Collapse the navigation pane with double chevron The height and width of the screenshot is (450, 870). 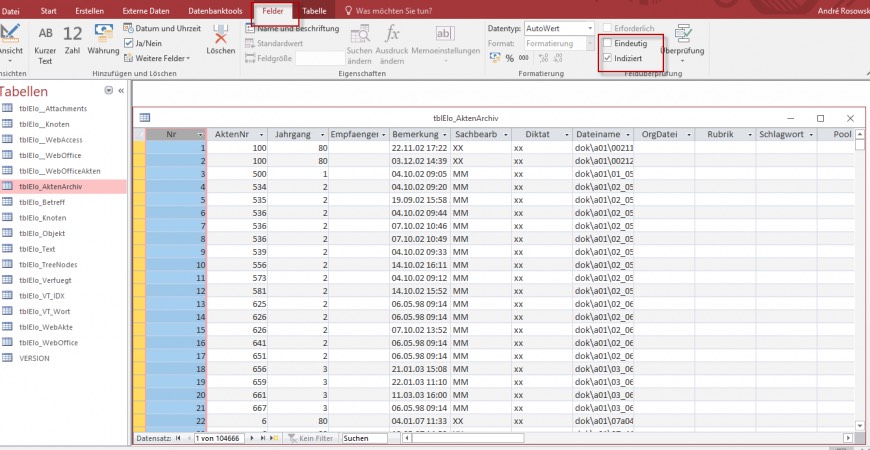click(121, 90)
